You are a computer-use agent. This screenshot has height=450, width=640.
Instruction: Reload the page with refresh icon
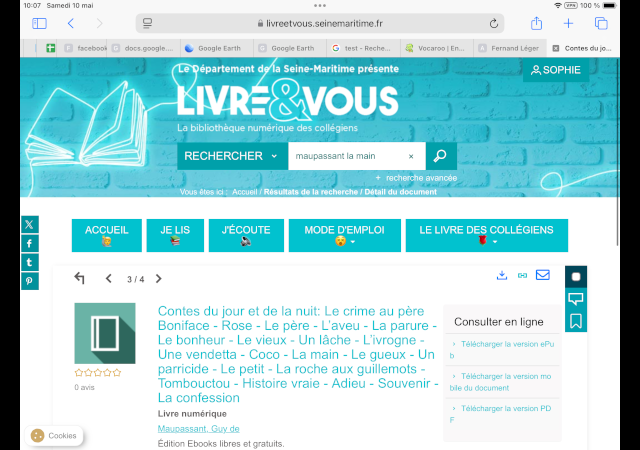[x=493, y=23]
